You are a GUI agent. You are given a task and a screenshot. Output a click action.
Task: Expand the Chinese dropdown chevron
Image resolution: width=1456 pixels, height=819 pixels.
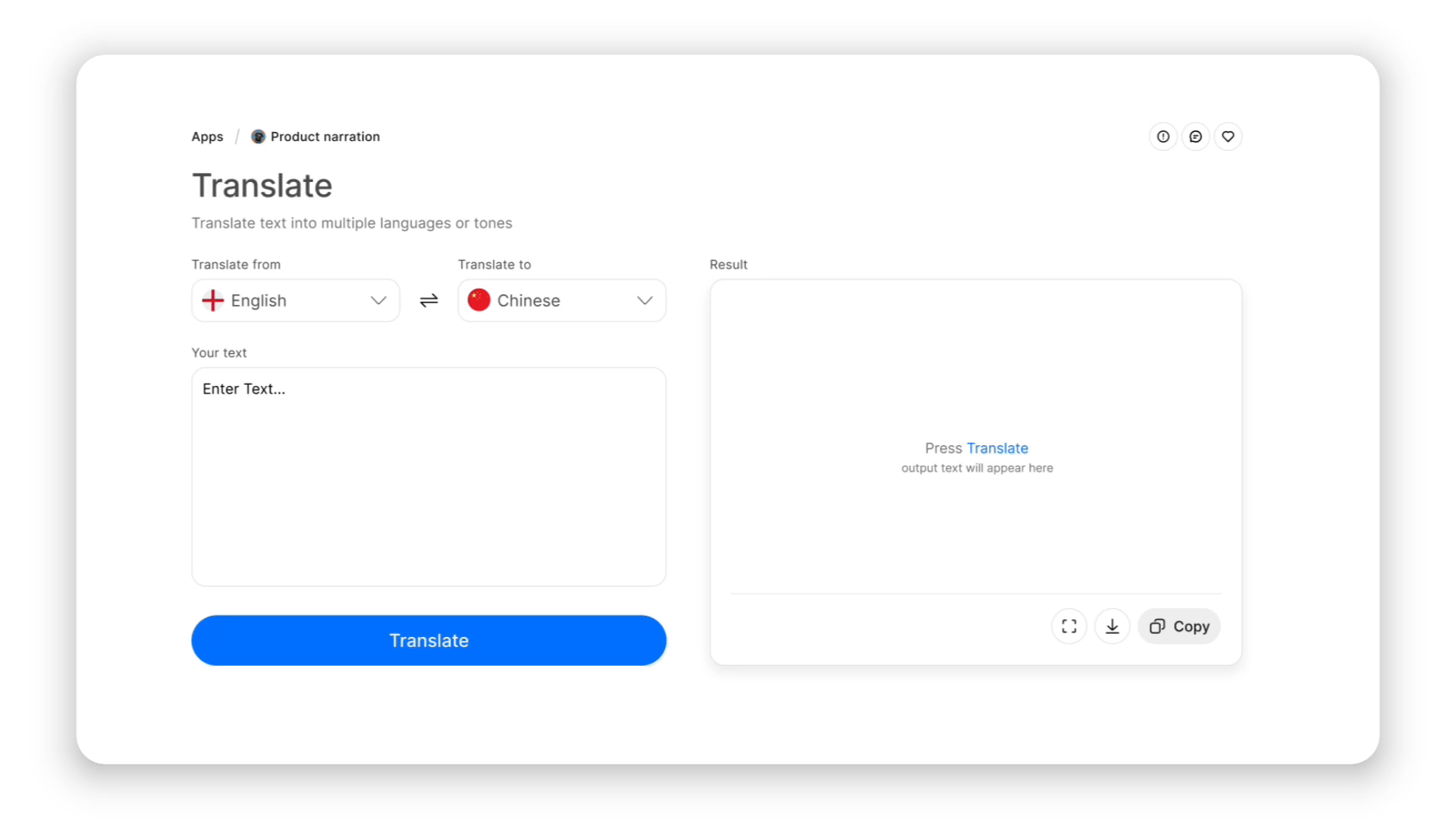644,300
